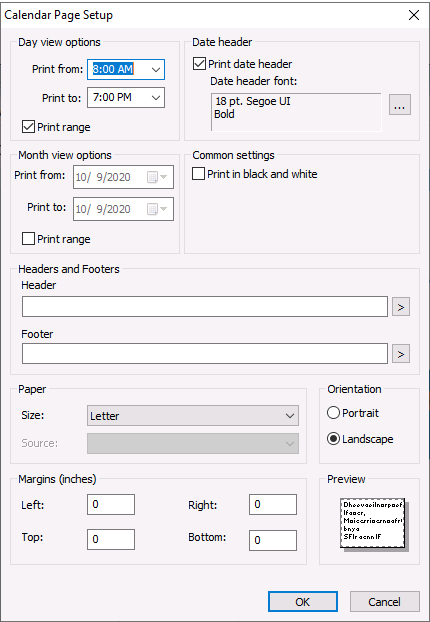Click the page layout Preview thumbnail
The height and width of the screenshot is (622, 430).
(374, 524)
